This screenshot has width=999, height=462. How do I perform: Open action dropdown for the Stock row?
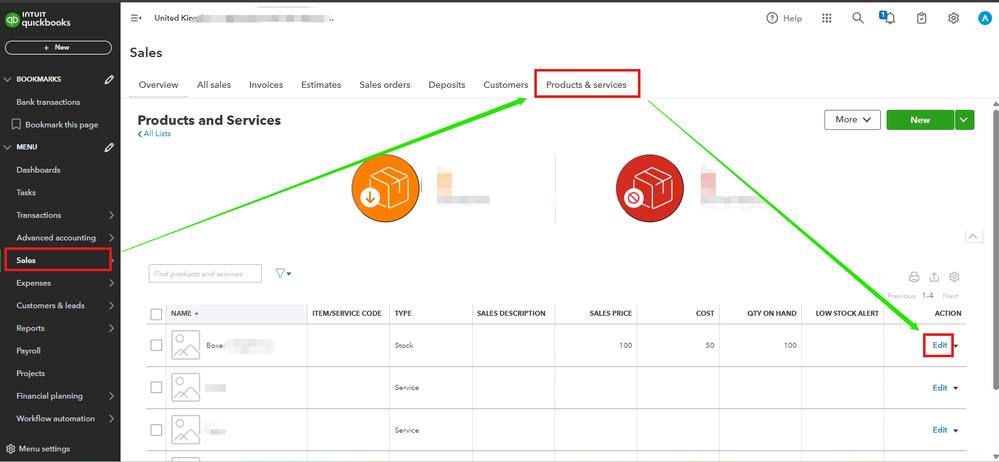pos(956,346)
